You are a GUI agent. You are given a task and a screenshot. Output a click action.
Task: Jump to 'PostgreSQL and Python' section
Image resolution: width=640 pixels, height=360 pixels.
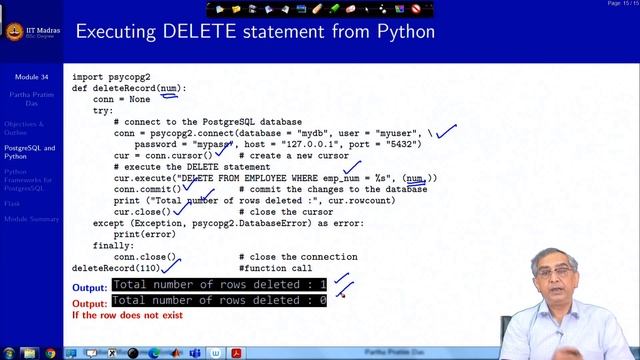pyautogui.click(x=29, y=152)
